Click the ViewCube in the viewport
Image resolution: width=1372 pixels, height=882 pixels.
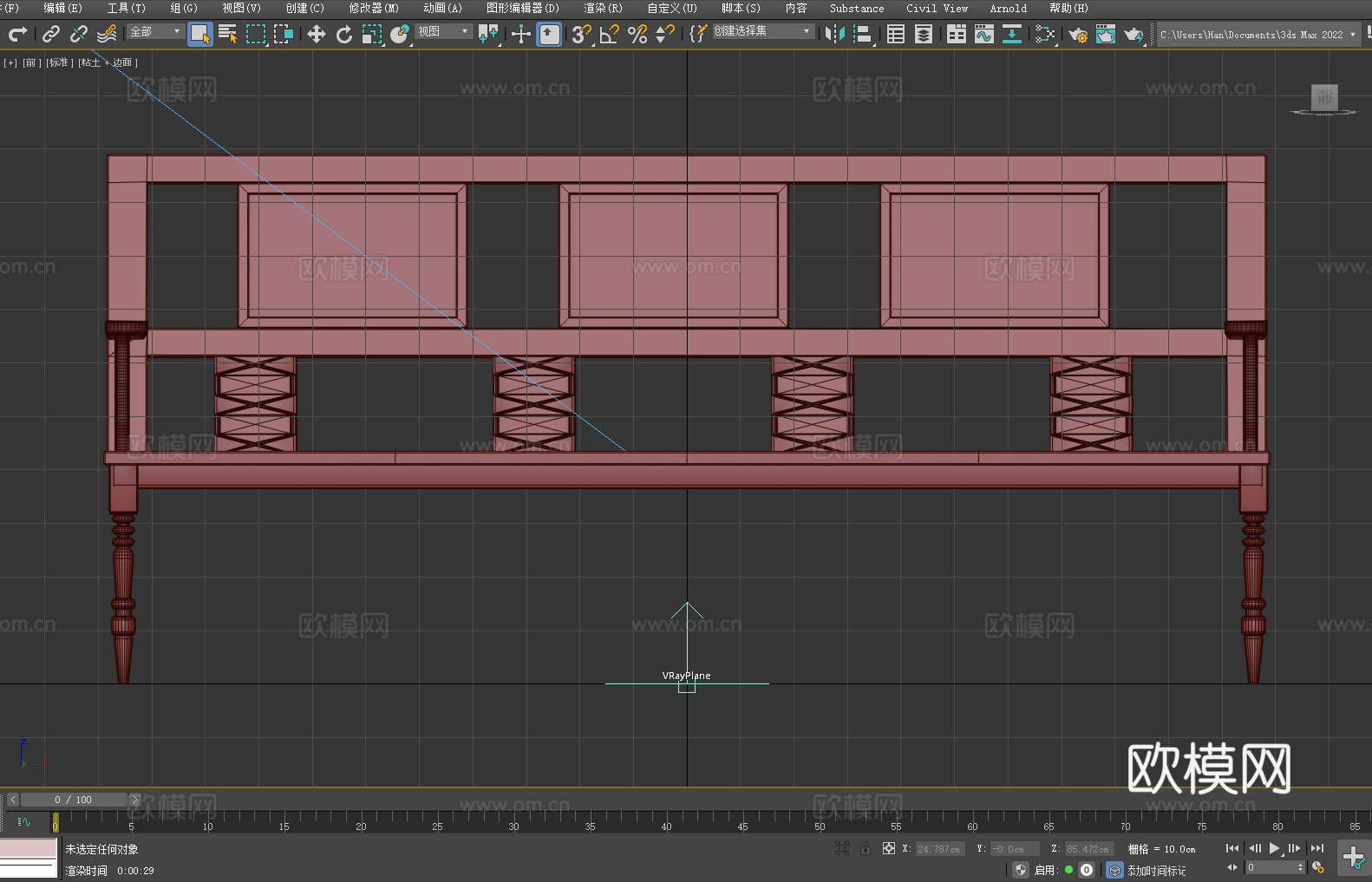click(1323, 98)
